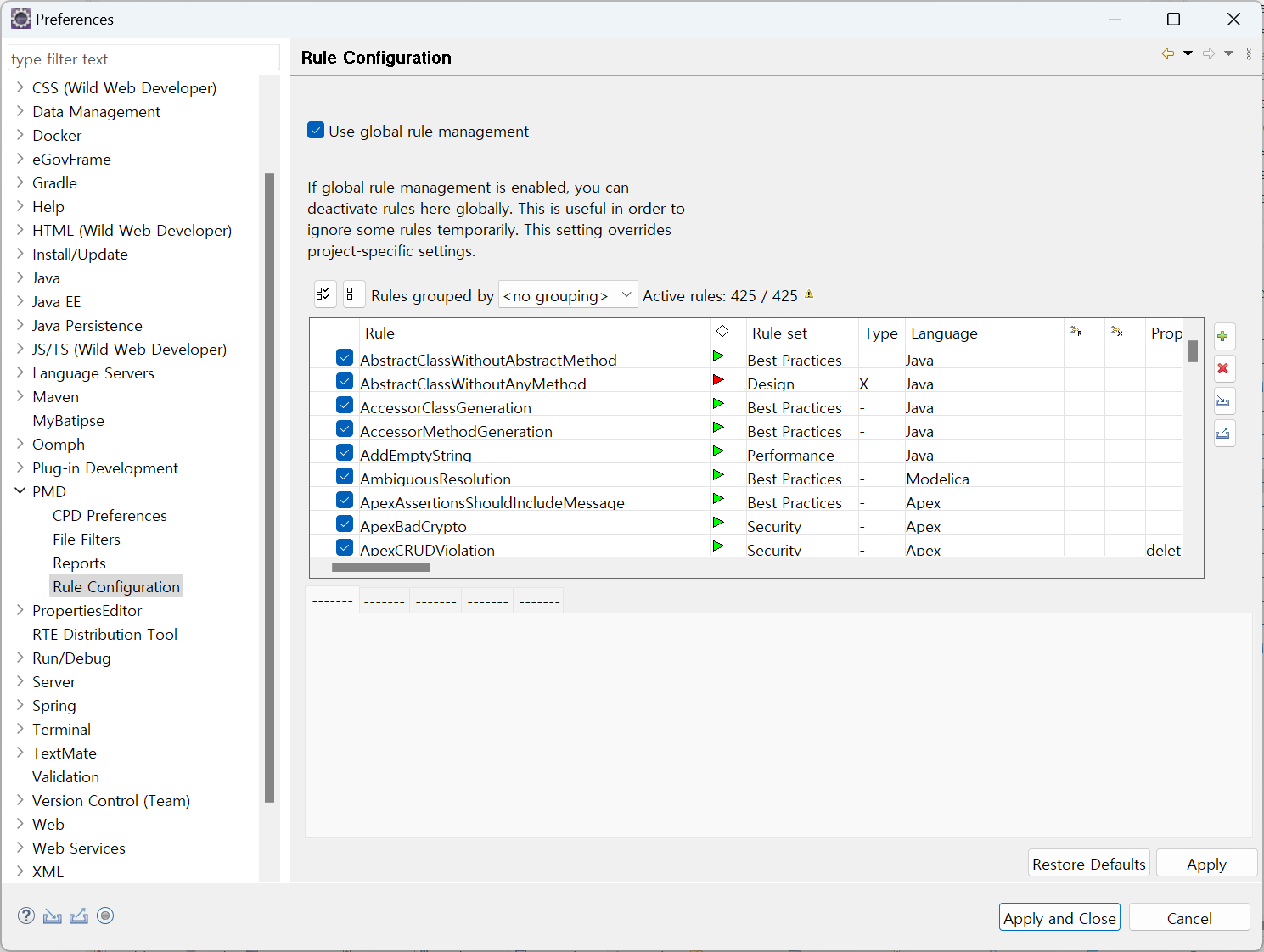Click the green plus add rule icon

(x=1223, y=337)
